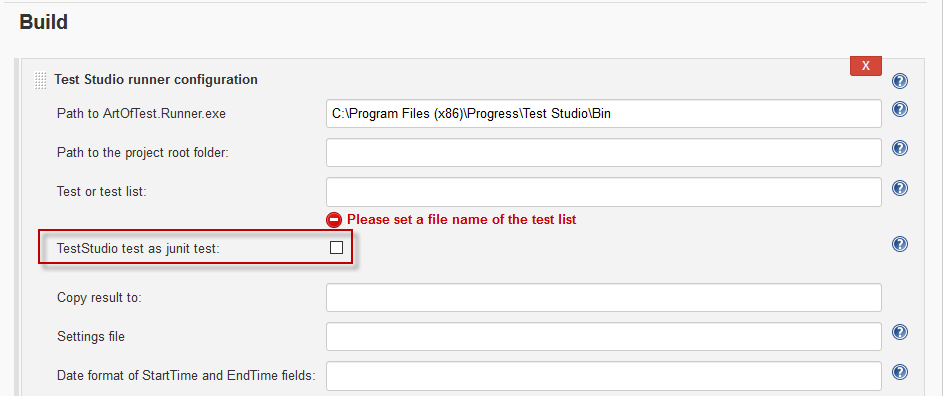
Task: Click the TestStudio test as junit label
Action: [138, 248]
